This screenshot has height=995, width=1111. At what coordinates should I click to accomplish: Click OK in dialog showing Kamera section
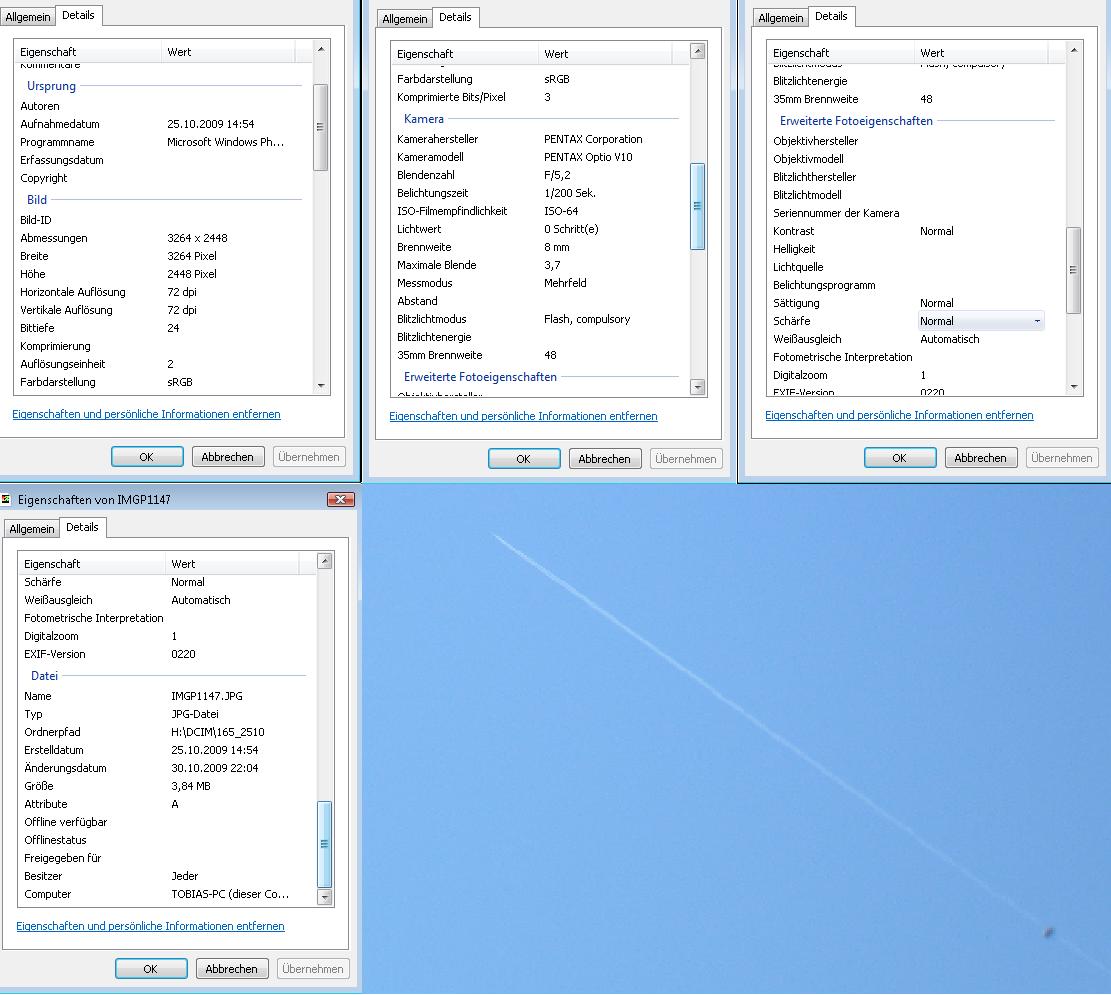(524, 459)
